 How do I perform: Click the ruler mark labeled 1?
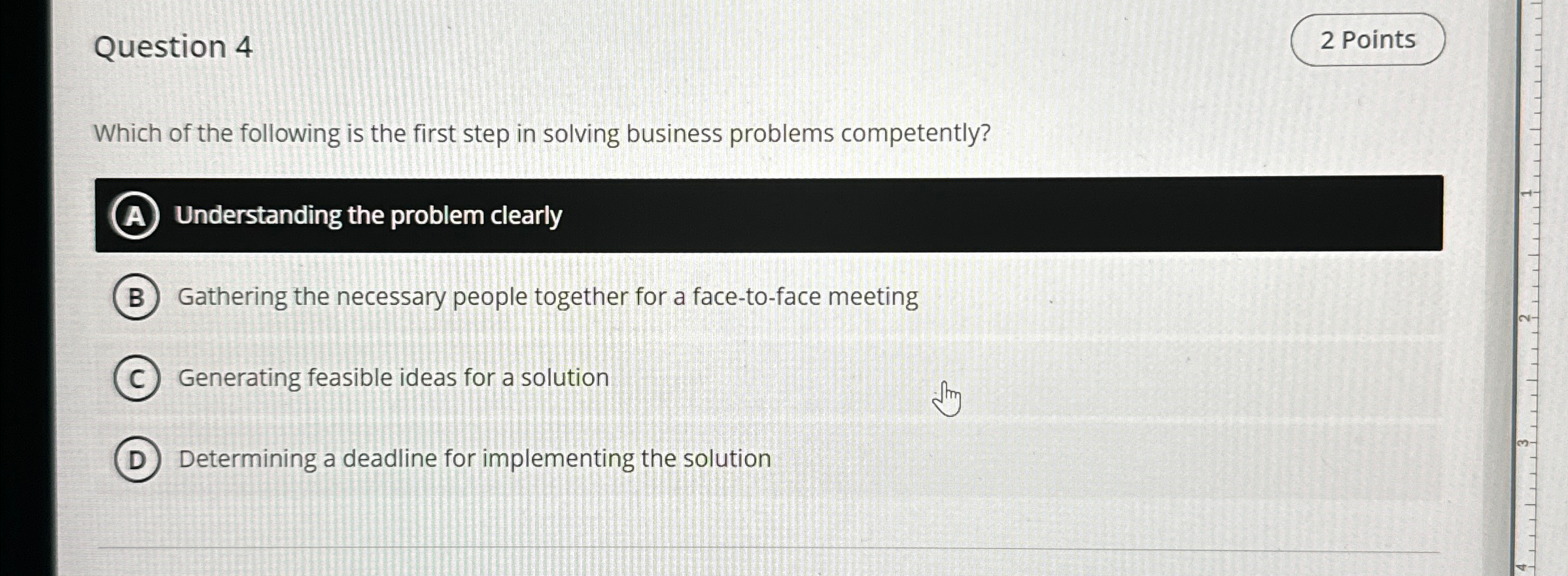click(1526, 193)
